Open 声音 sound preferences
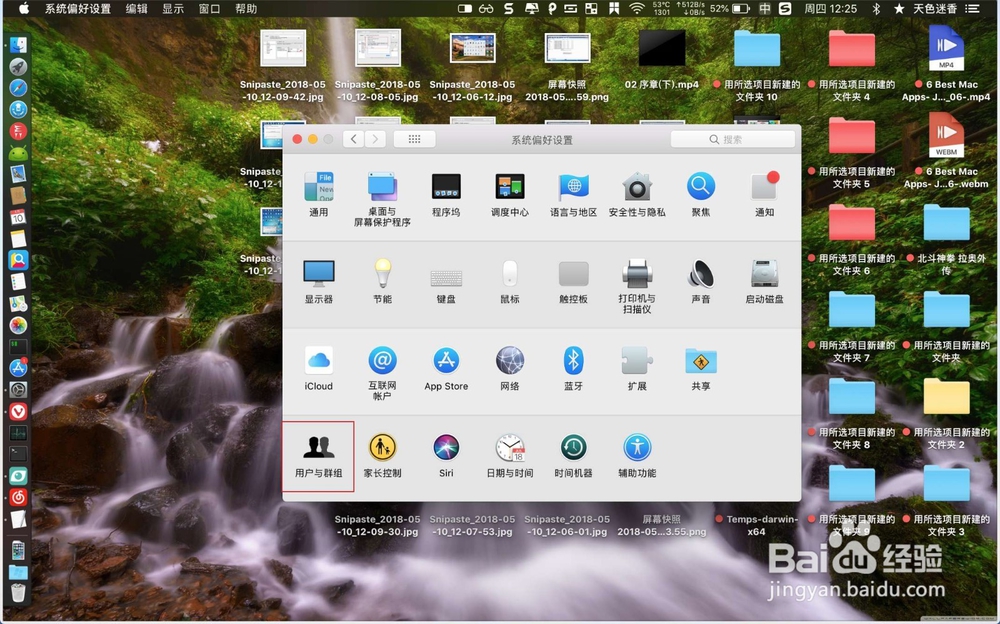This screenshot has width=1000, height=624. point(700,278)
